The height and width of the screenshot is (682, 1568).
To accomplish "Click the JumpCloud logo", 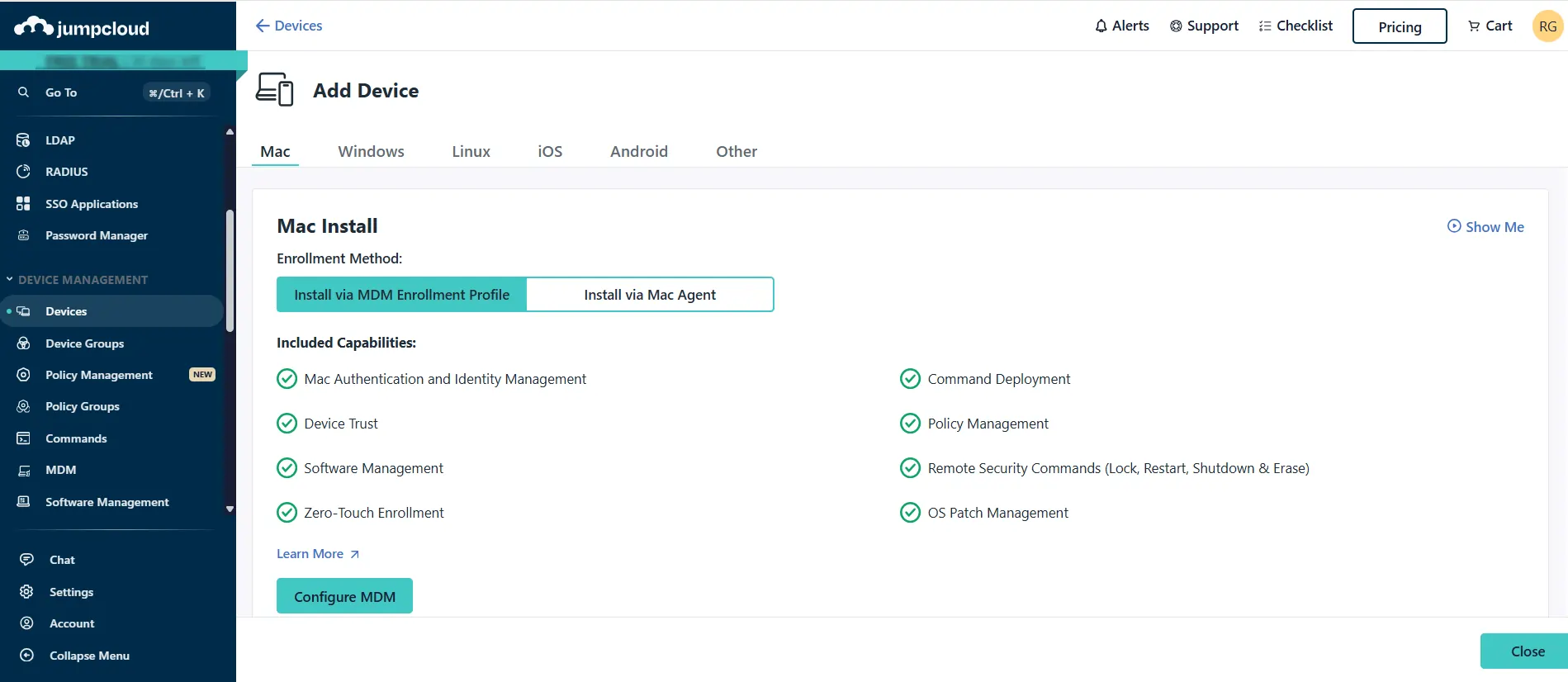I will (82, 27).
